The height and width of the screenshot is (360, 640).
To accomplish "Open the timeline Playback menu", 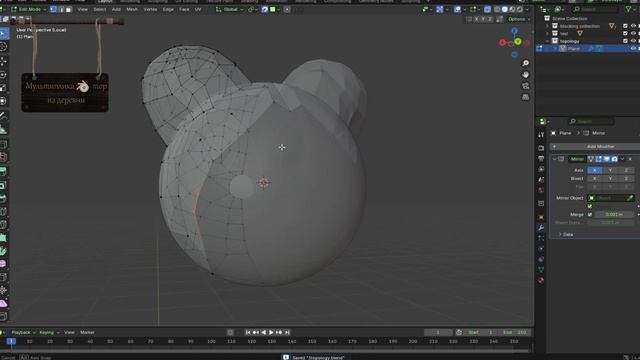I will pyautogui.click(x=23, y=332).
